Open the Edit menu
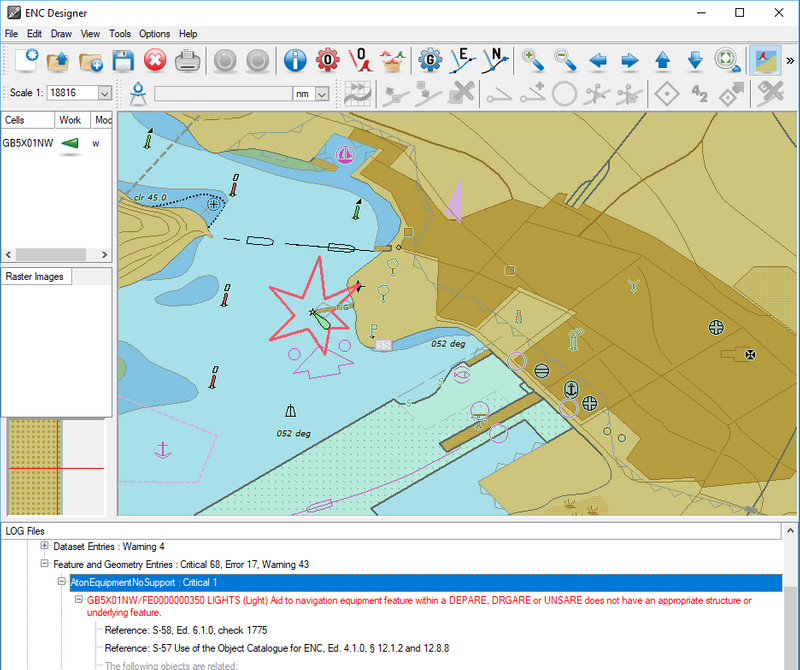The height and width of the screenshot is (670, 800). 34,34
